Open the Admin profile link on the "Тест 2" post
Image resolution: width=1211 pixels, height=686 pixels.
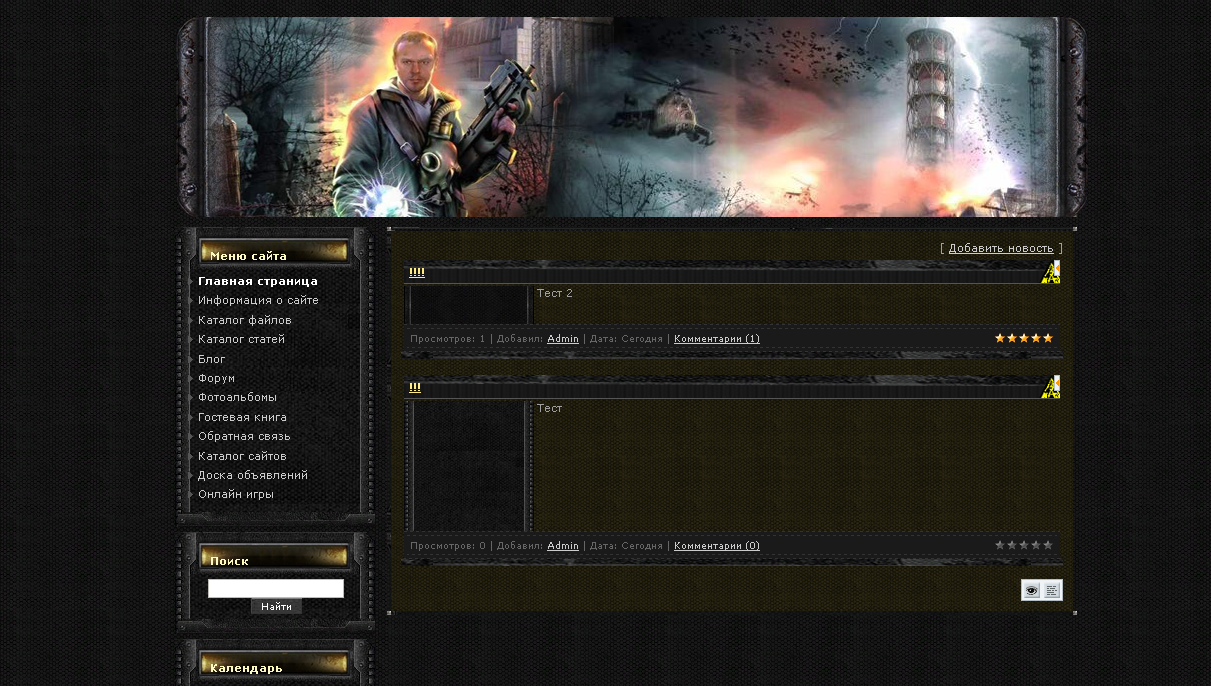click(x=563, y=339)
